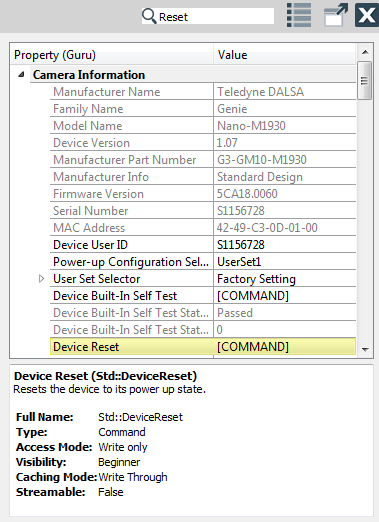Execute the Device Reset command
The width and height of the screenshot is (379, 522).
click(x=285, y=347)
